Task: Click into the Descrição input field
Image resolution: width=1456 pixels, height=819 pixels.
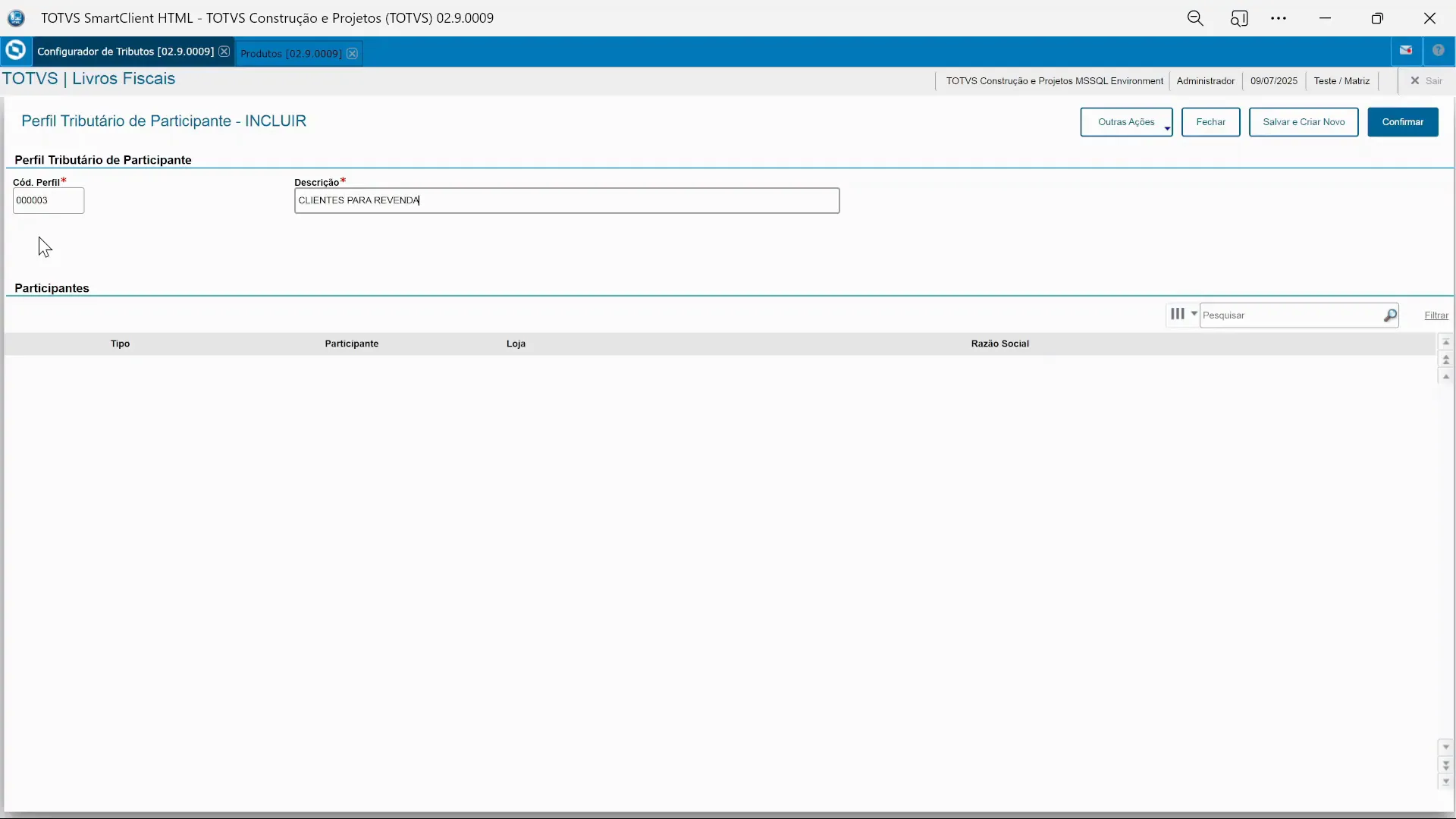Action: (x=566, y=201)
